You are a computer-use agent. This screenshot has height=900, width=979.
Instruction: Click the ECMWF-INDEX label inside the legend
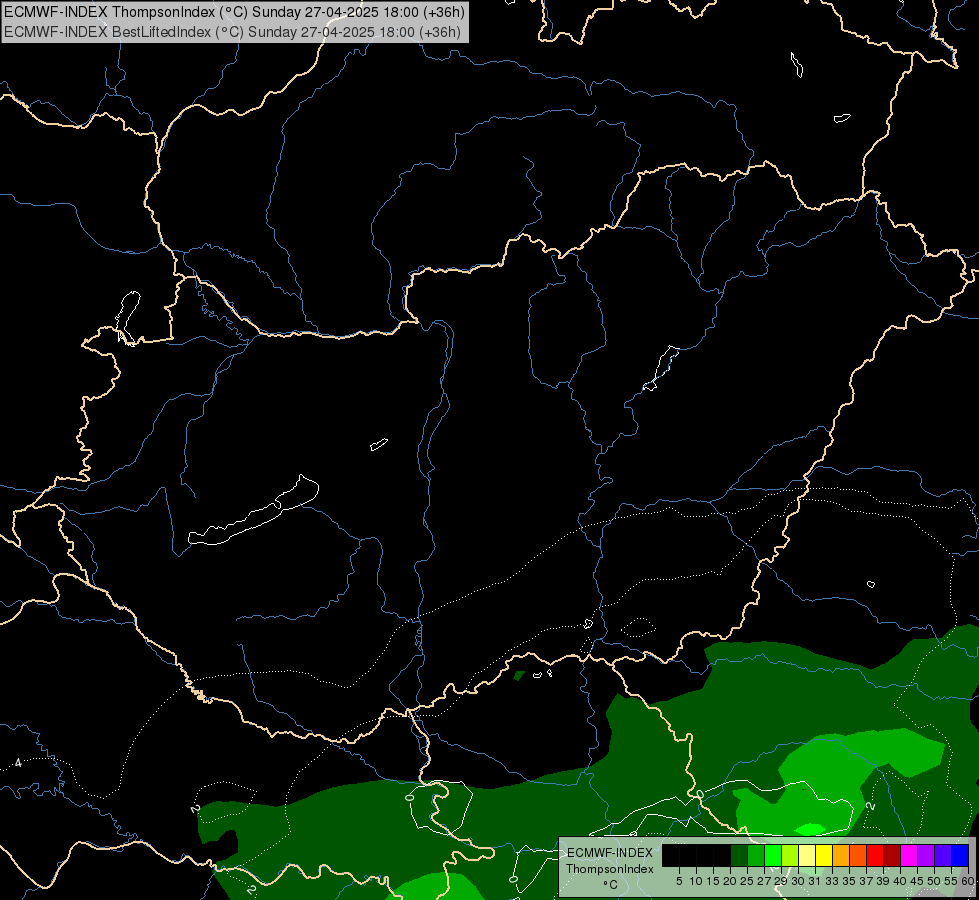pos(610,853)
